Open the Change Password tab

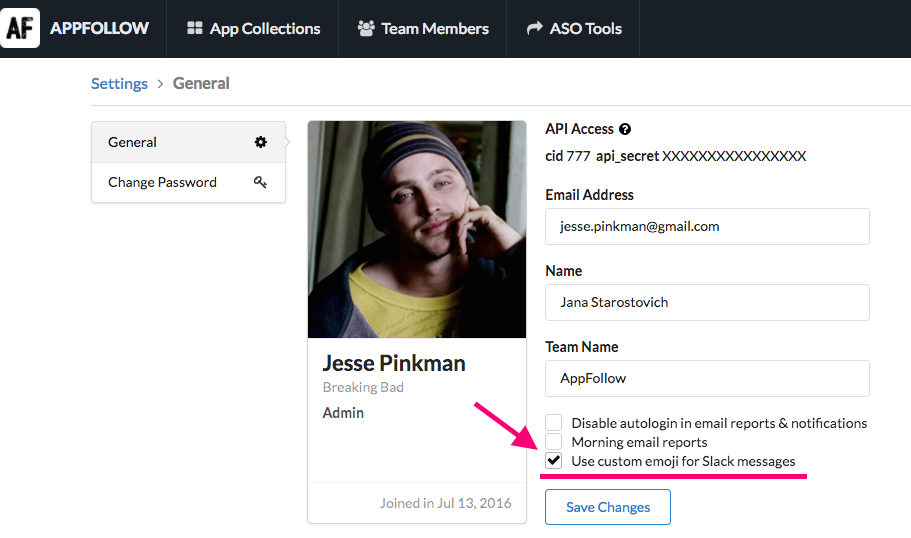pos(188,182)
